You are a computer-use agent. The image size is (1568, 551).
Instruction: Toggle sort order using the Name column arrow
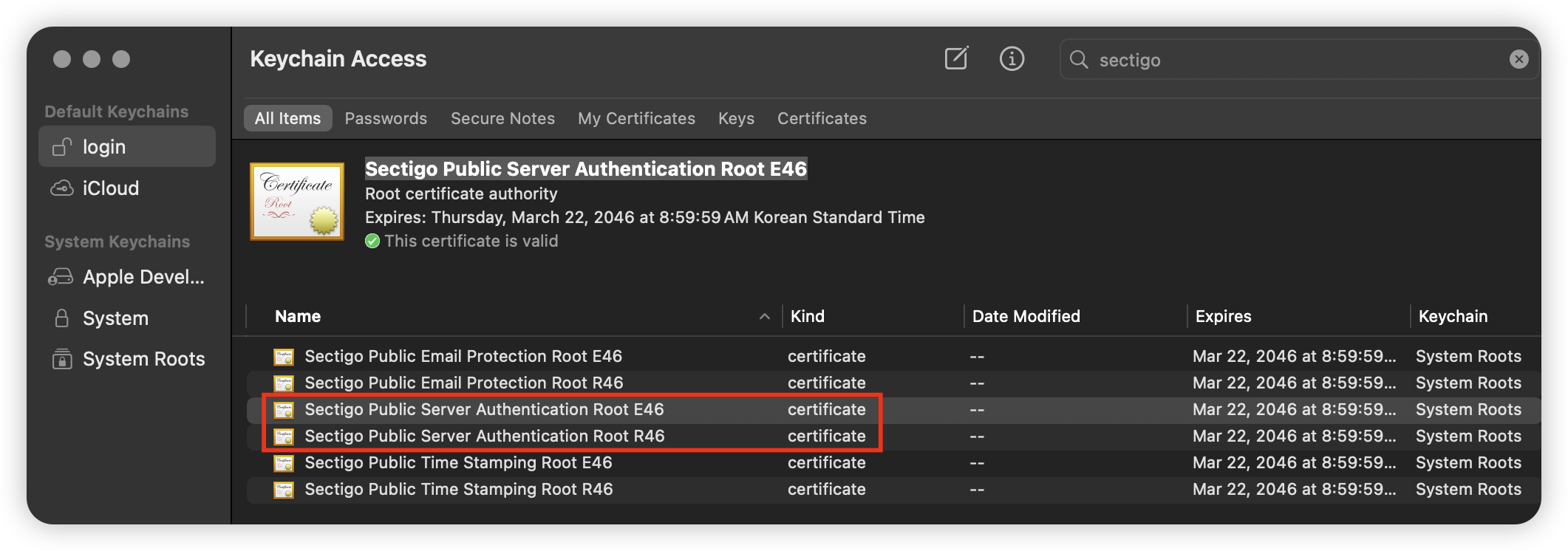(764, 317)
